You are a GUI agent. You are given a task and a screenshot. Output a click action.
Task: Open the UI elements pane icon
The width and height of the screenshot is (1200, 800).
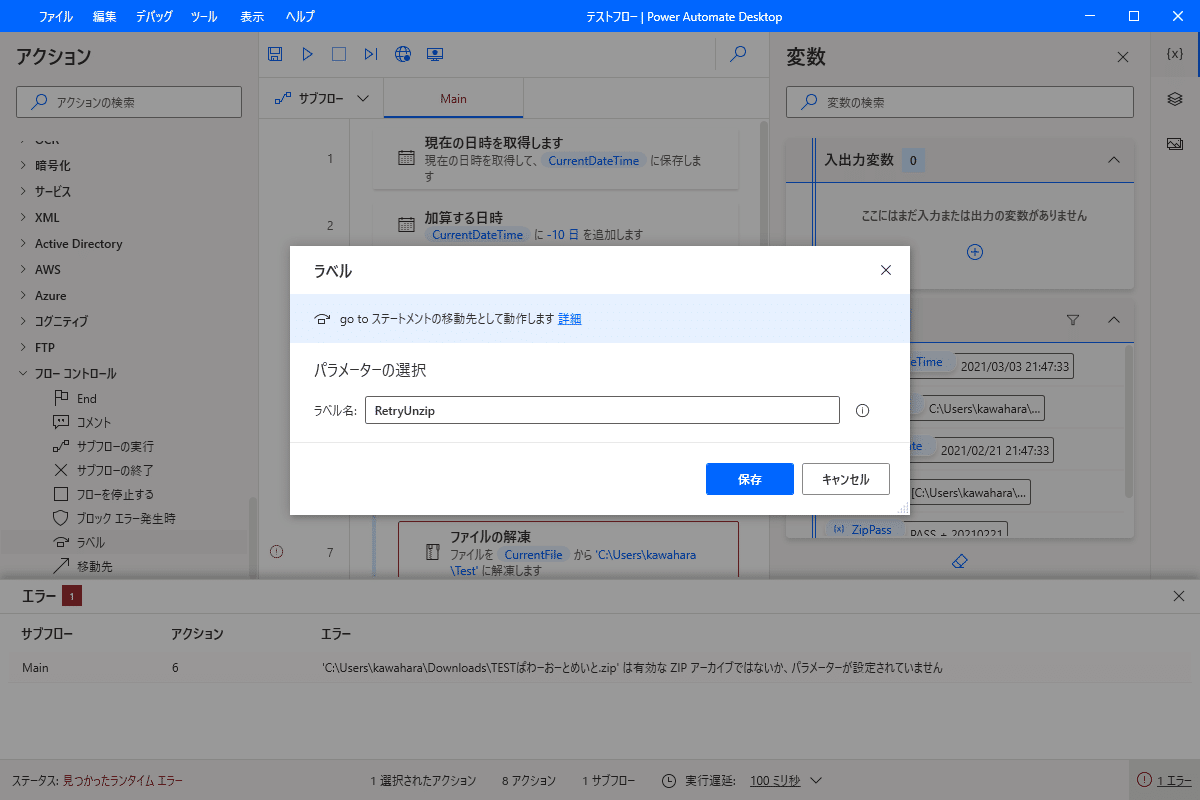pos(1174,99)
